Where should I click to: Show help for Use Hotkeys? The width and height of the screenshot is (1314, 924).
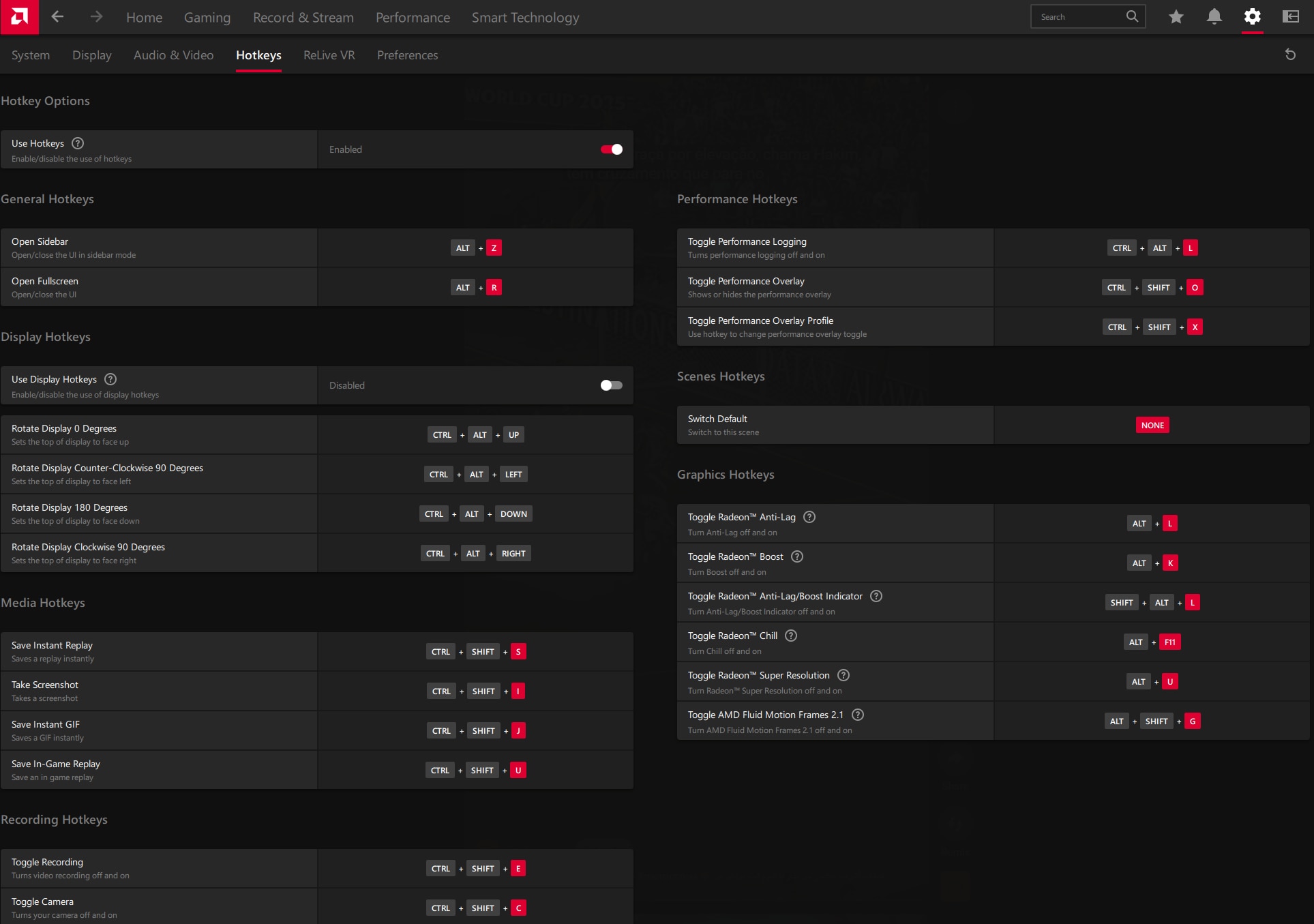(x=78, y=143)
